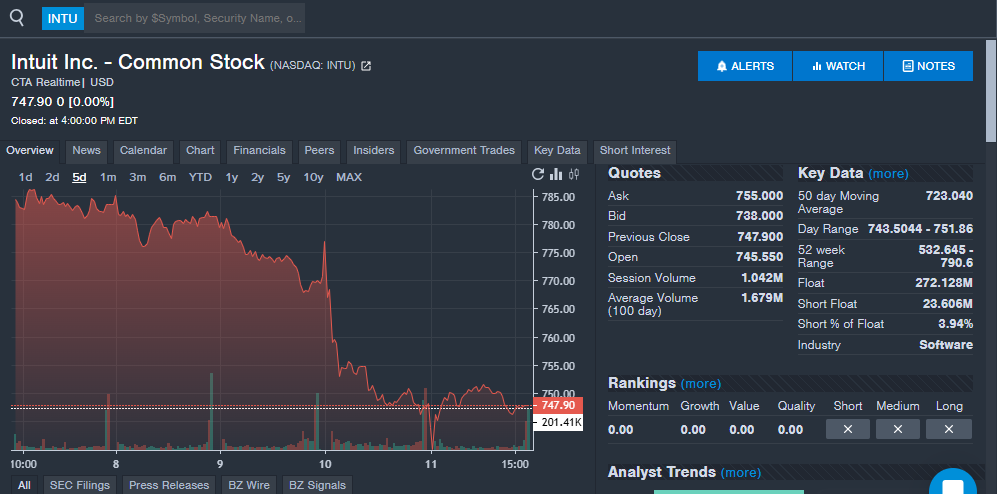Select the 5y chart range
Image resolution: width=997 pixels, height=494 pixels.
284,177
